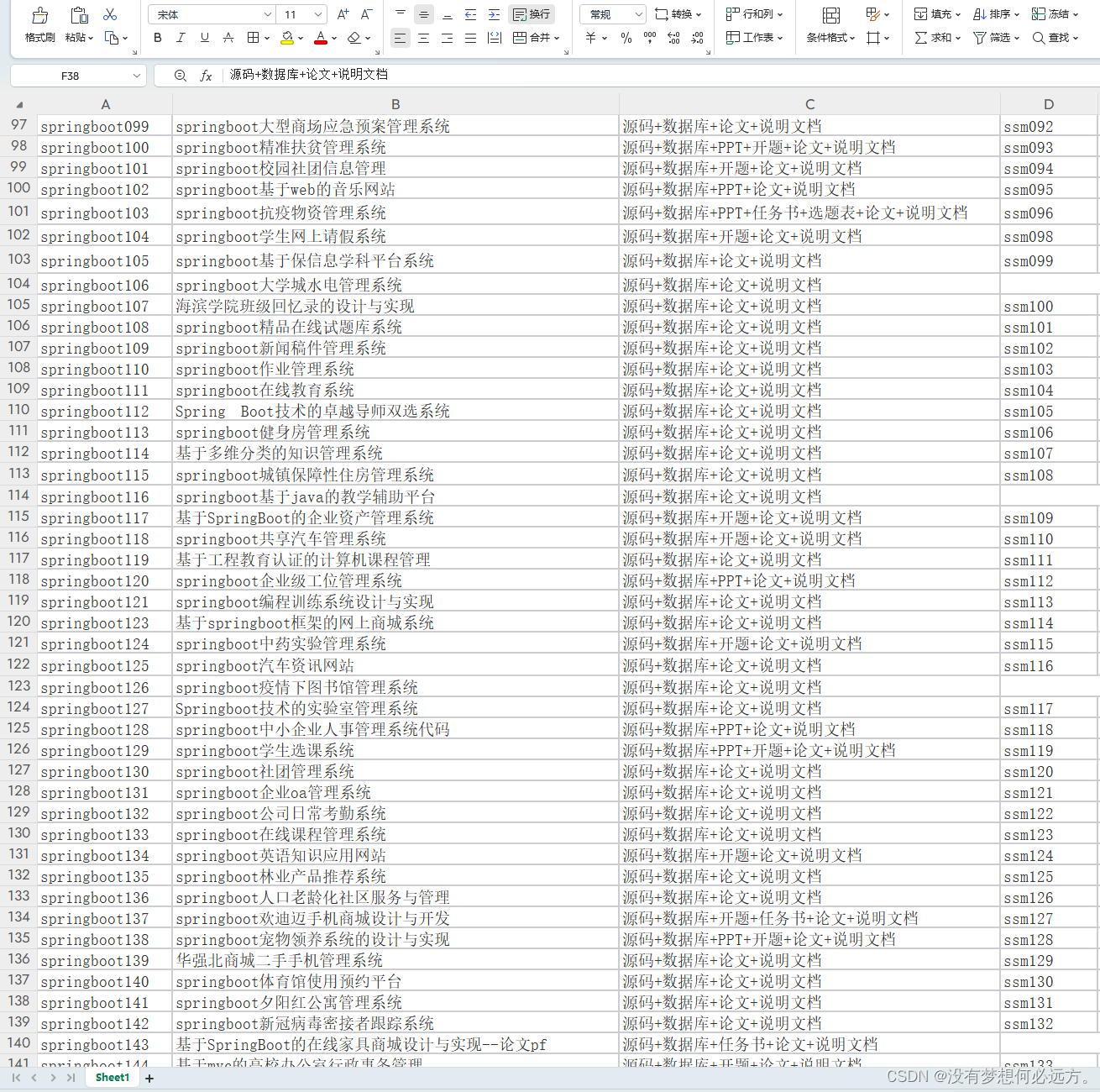
Task: Toggle middle vertical alignment
Action: click(x=424, y=14)
